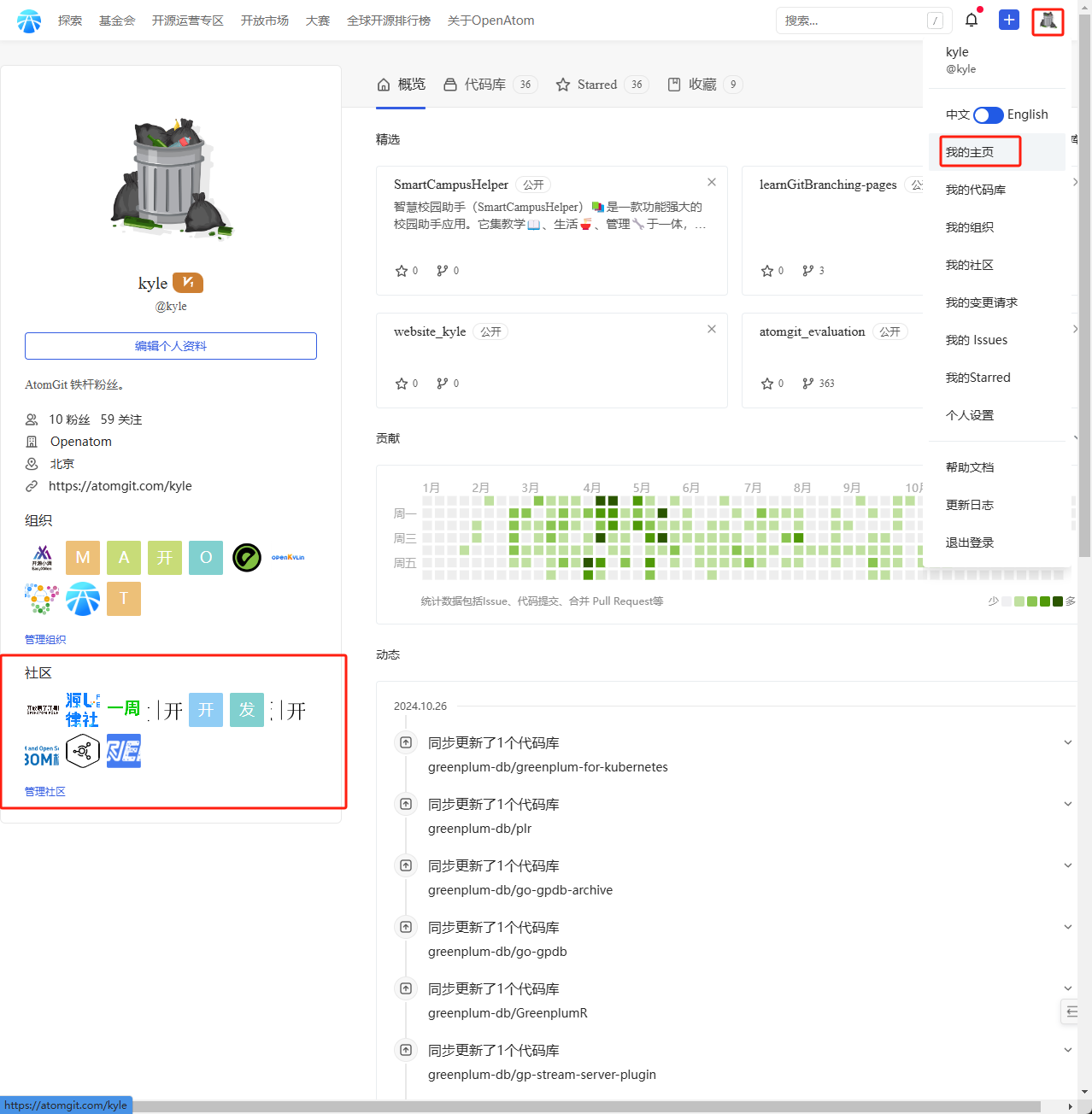
Task: Open 个人设置 from the user menu
Action: click(x=996, y=415)
